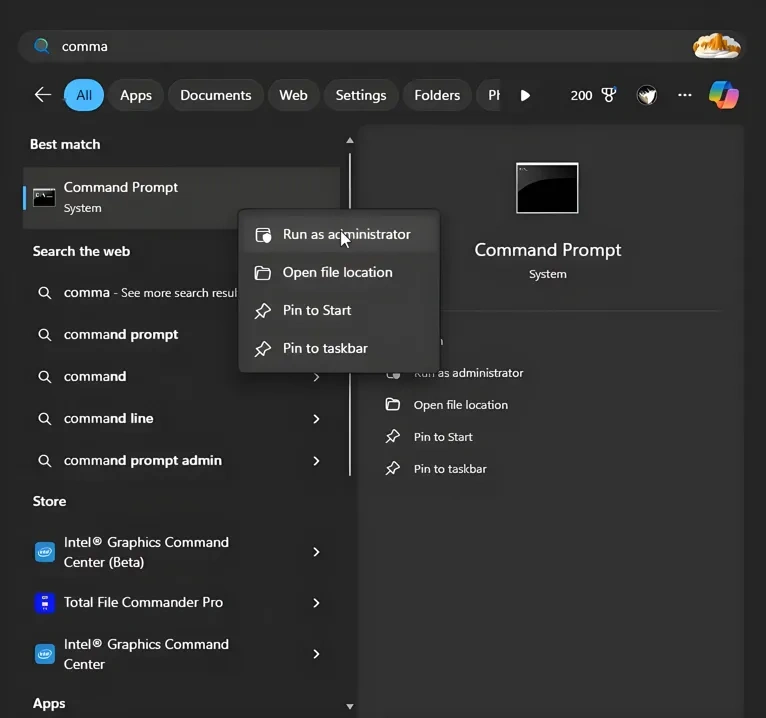The width and height of the screenshot is (766, 718).
Task: Switch to the Documents filter tab
Action: [215, 95]
